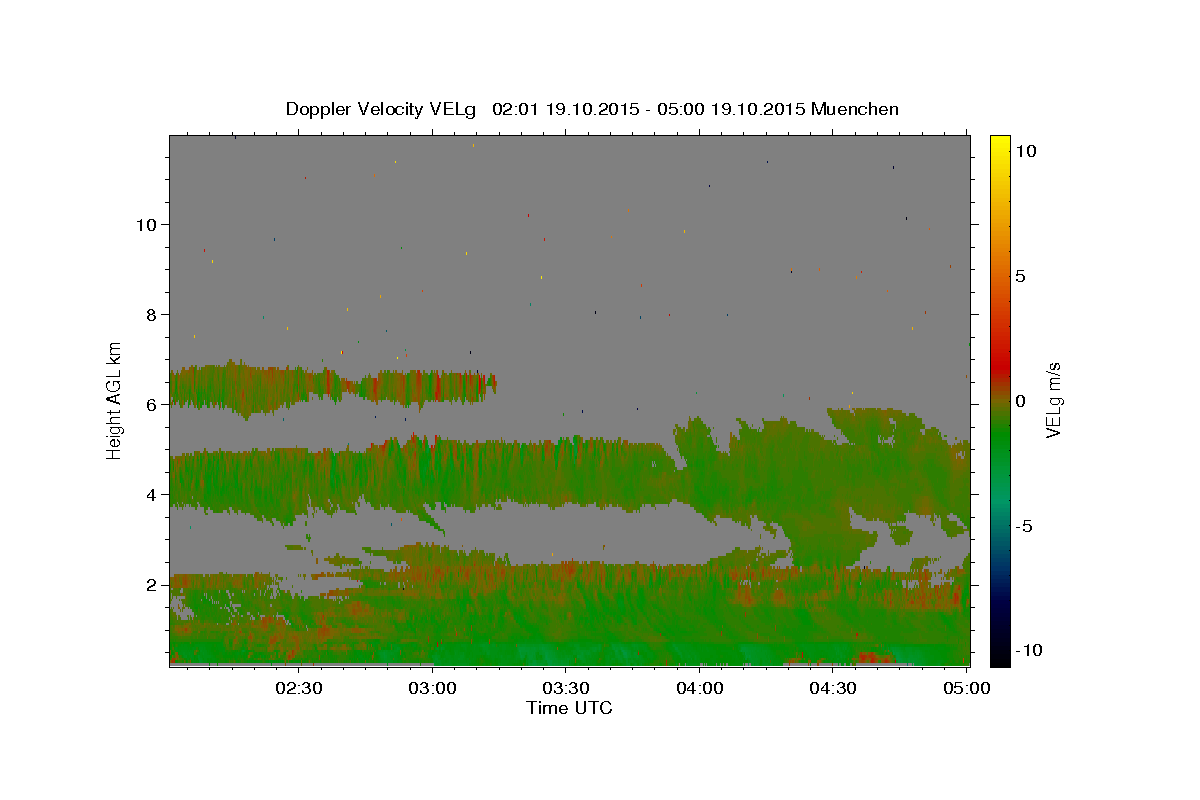Click the 'VELg m/s' colorbar label
Screen dimensions: 1200x800
click(1053, 400)
